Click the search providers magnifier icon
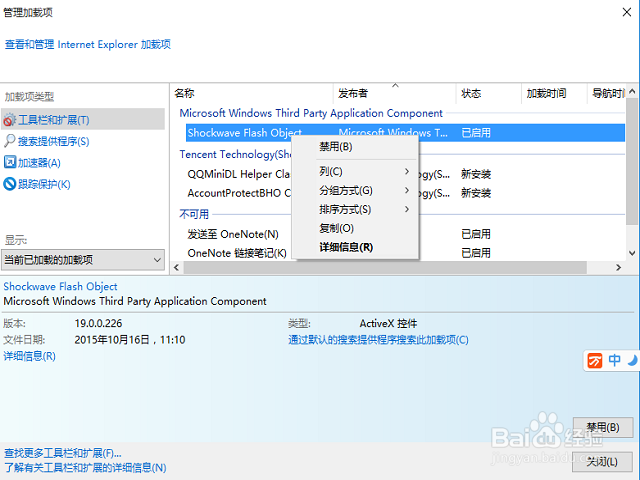Image resolution: width=640 pixels, height=480 pixels. click(x=9, y=141)
